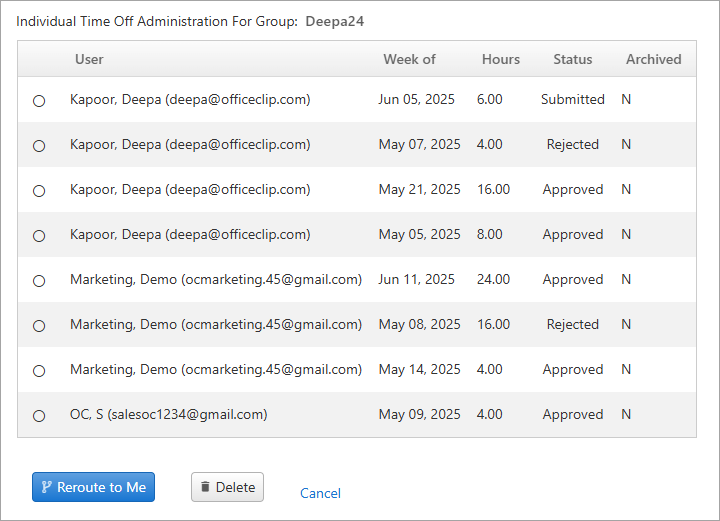
Task: Click the Hours column header
Action: [x=501, y=59]
